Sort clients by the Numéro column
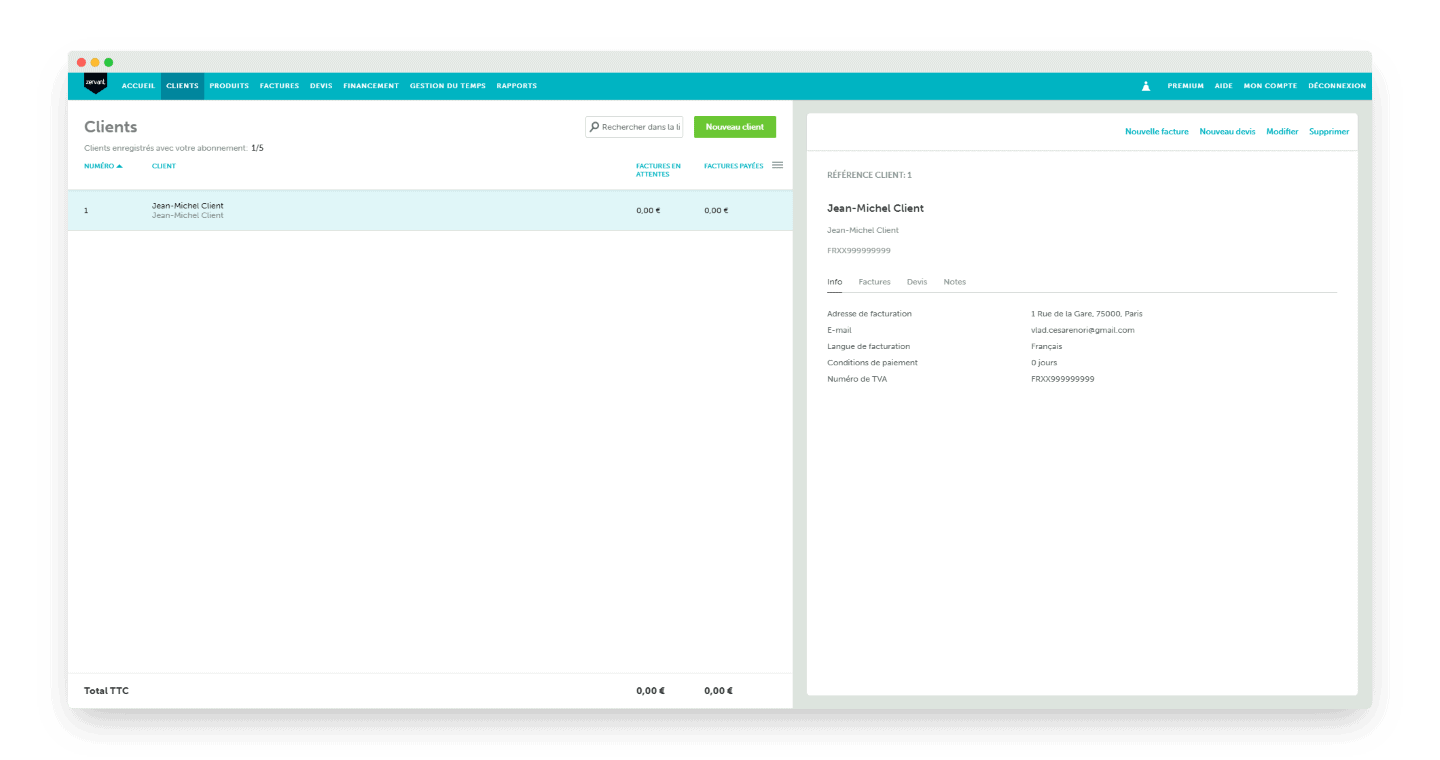The width and height of the screenshot is (1440, 760). coord(103,166)
